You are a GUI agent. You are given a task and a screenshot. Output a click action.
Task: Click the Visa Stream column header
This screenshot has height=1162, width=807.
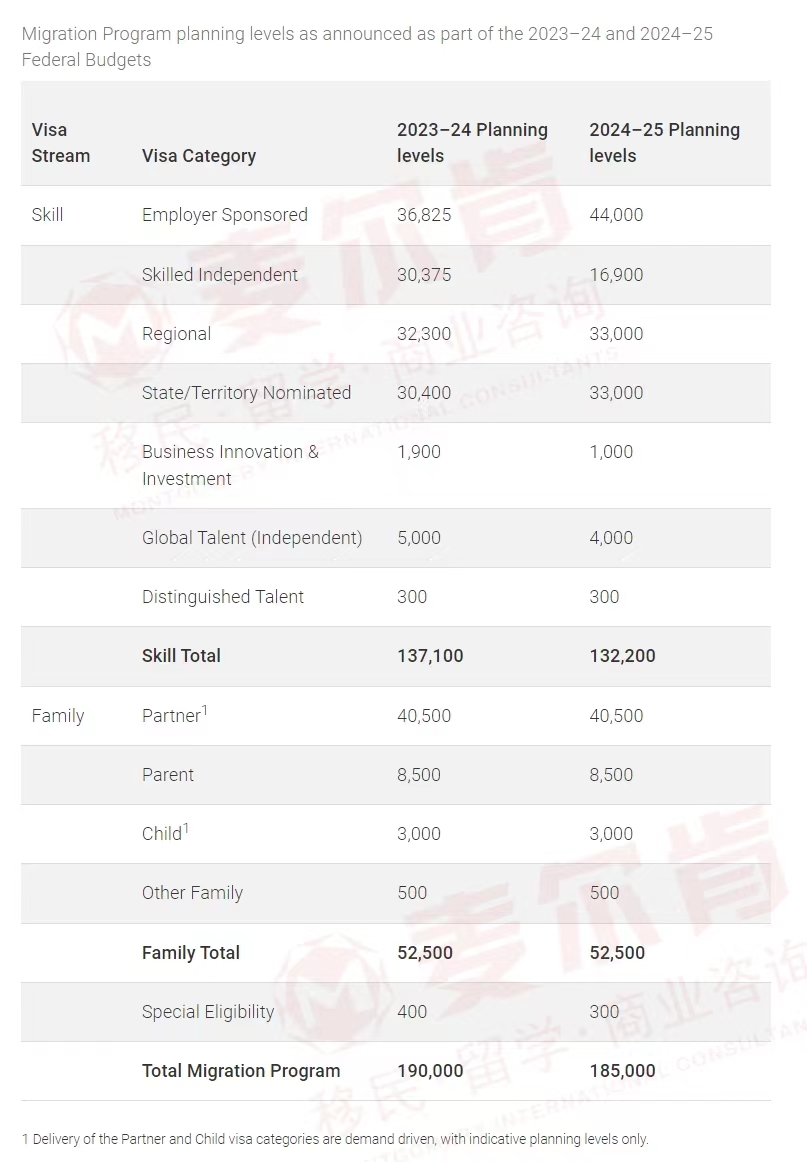(61, 142)
